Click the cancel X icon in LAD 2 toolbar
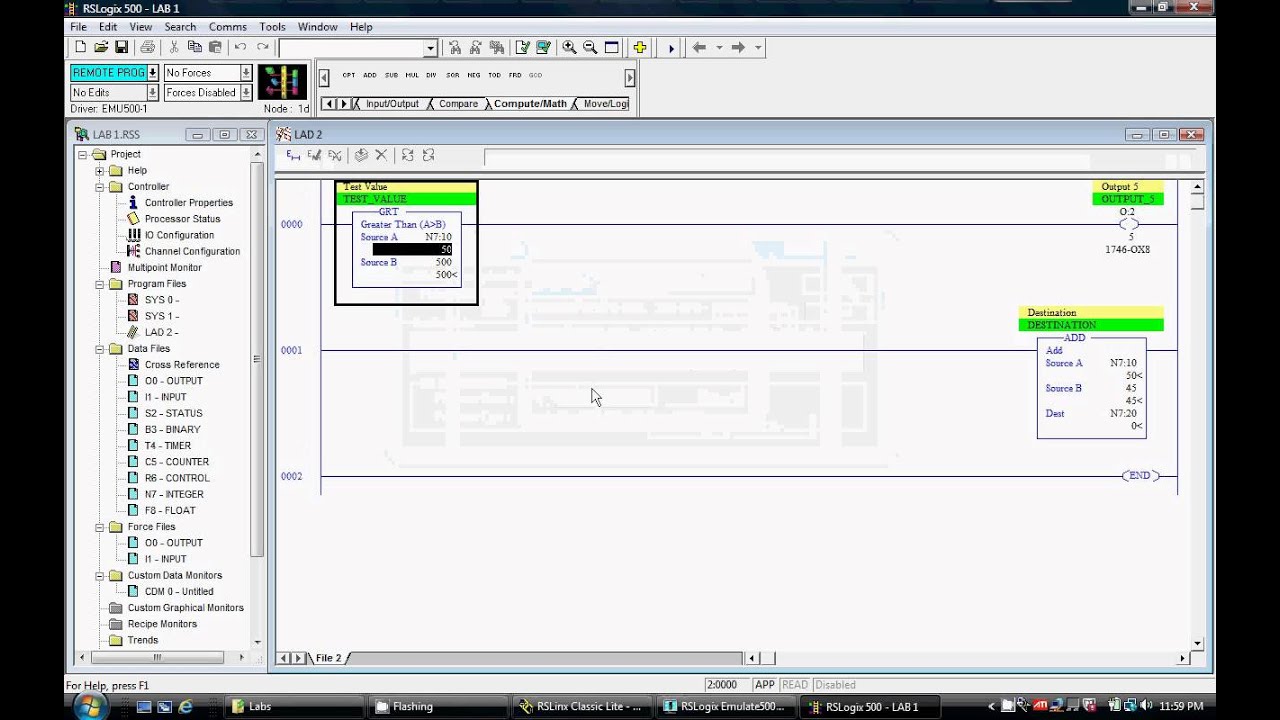This screenshot has height=720, width=1280. point(381,155)
